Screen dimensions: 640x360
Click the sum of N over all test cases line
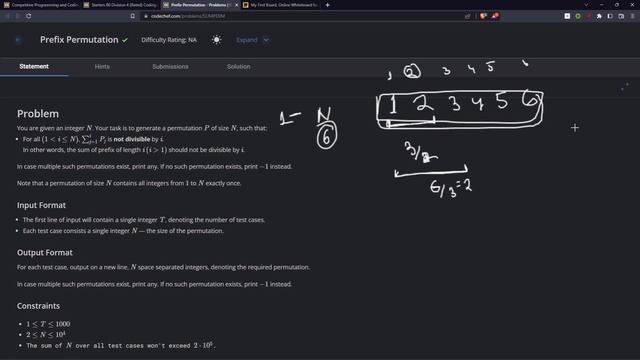120,345
